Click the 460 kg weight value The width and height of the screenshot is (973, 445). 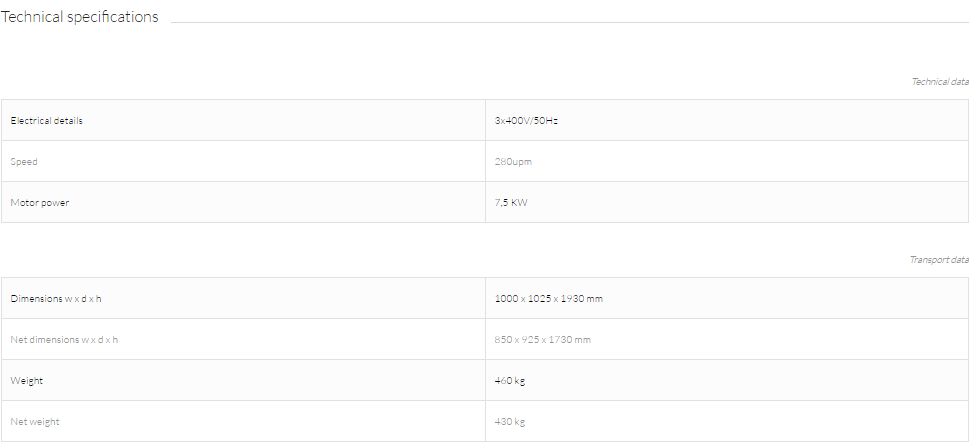pyautogui.click(x=509, y=380)
